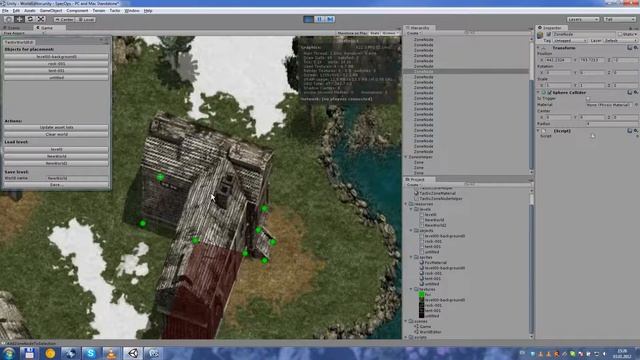The width and height of the screenshot is (640, 360).
Task: Toggle the Sphere Collider enabled checkbox
Action: pyautogui.click(x=549, y=93)
